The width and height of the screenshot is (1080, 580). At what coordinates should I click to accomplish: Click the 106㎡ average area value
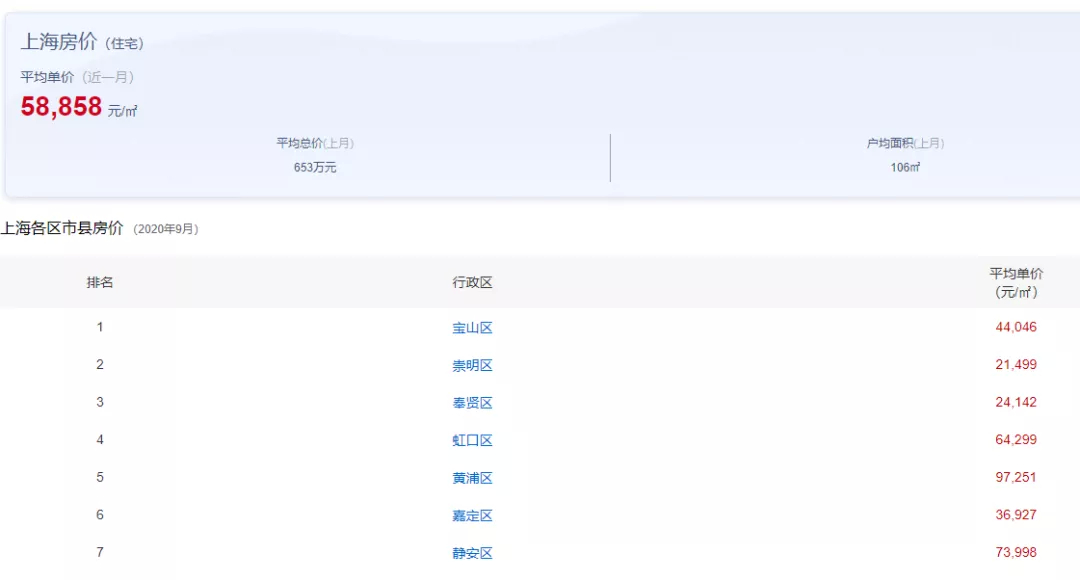(905, 167)
